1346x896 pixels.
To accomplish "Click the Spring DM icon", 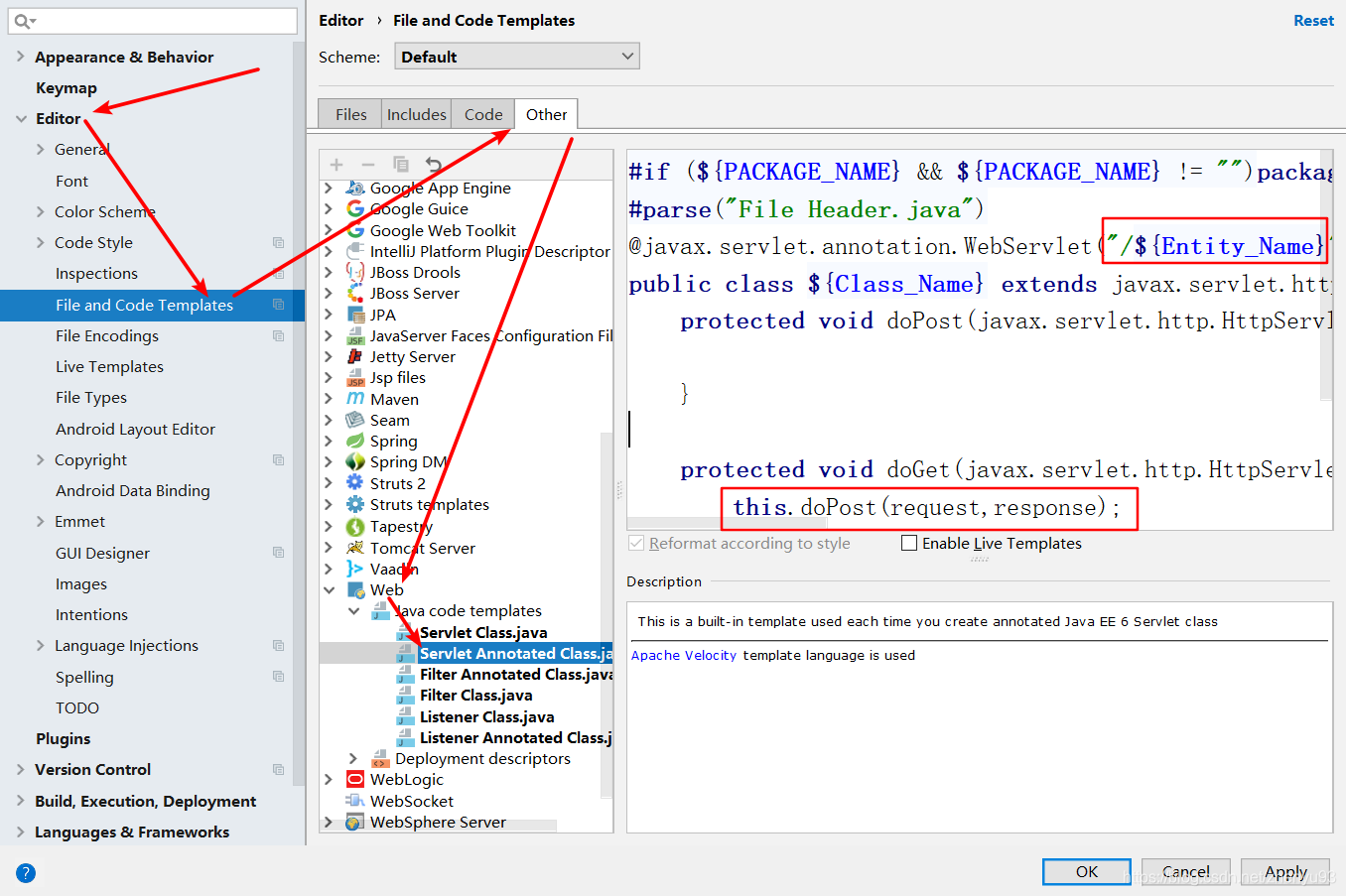I will click(x=355, y=462).
